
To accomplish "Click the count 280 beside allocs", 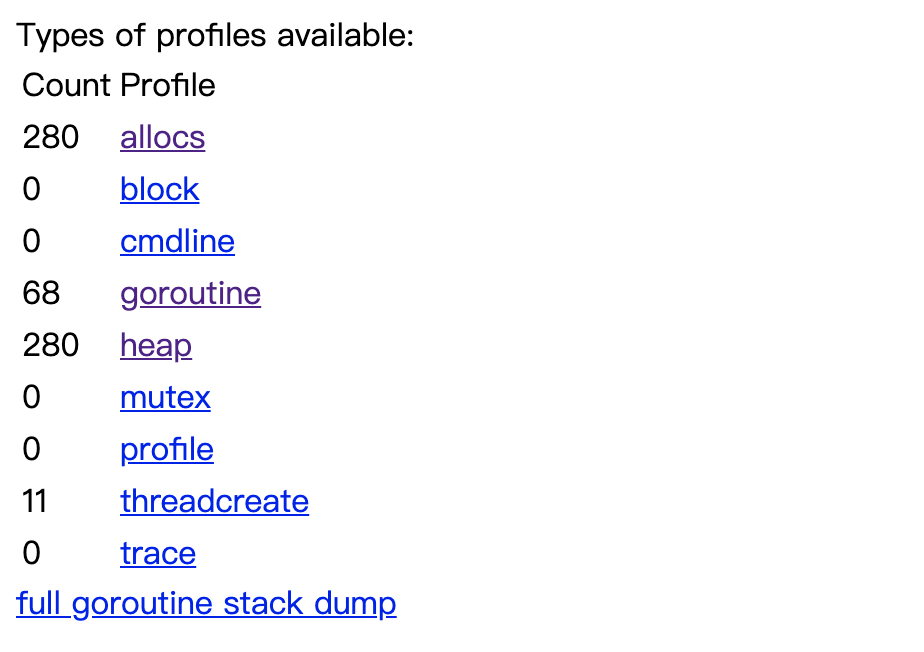I will (x=51, y=137).
